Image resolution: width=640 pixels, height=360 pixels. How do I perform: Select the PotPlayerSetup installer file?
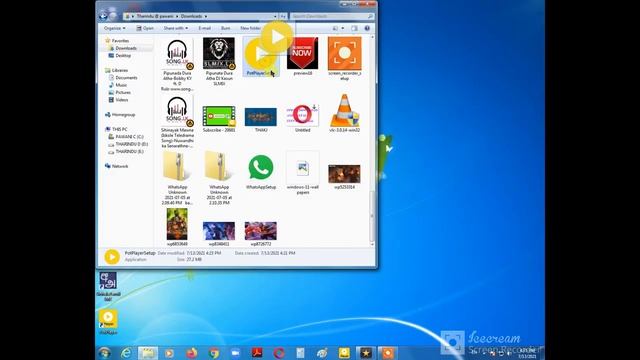(x=260, y=57)
